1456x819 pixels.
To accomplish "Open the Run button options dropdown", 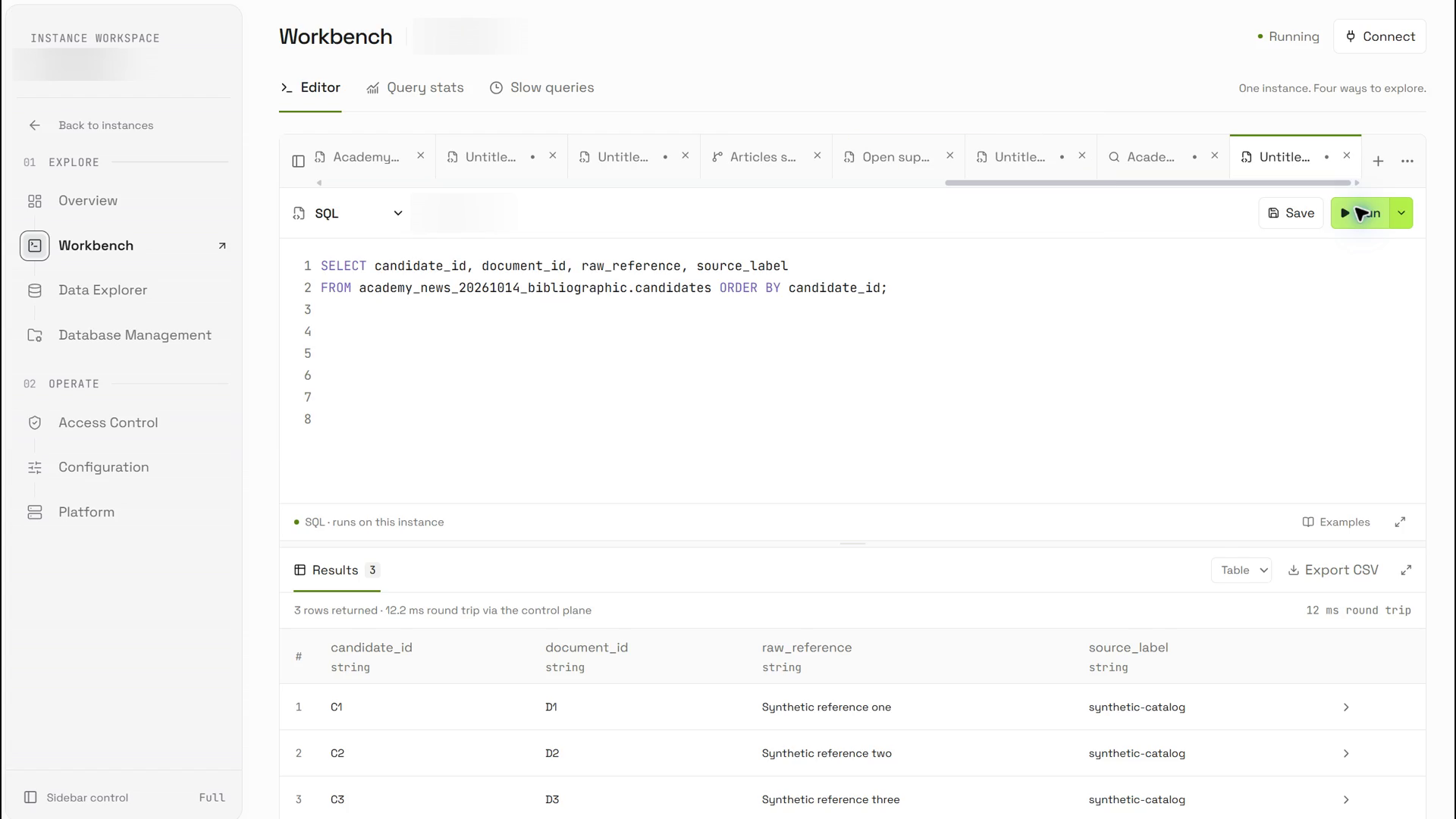I will (x=1401, y=213).
